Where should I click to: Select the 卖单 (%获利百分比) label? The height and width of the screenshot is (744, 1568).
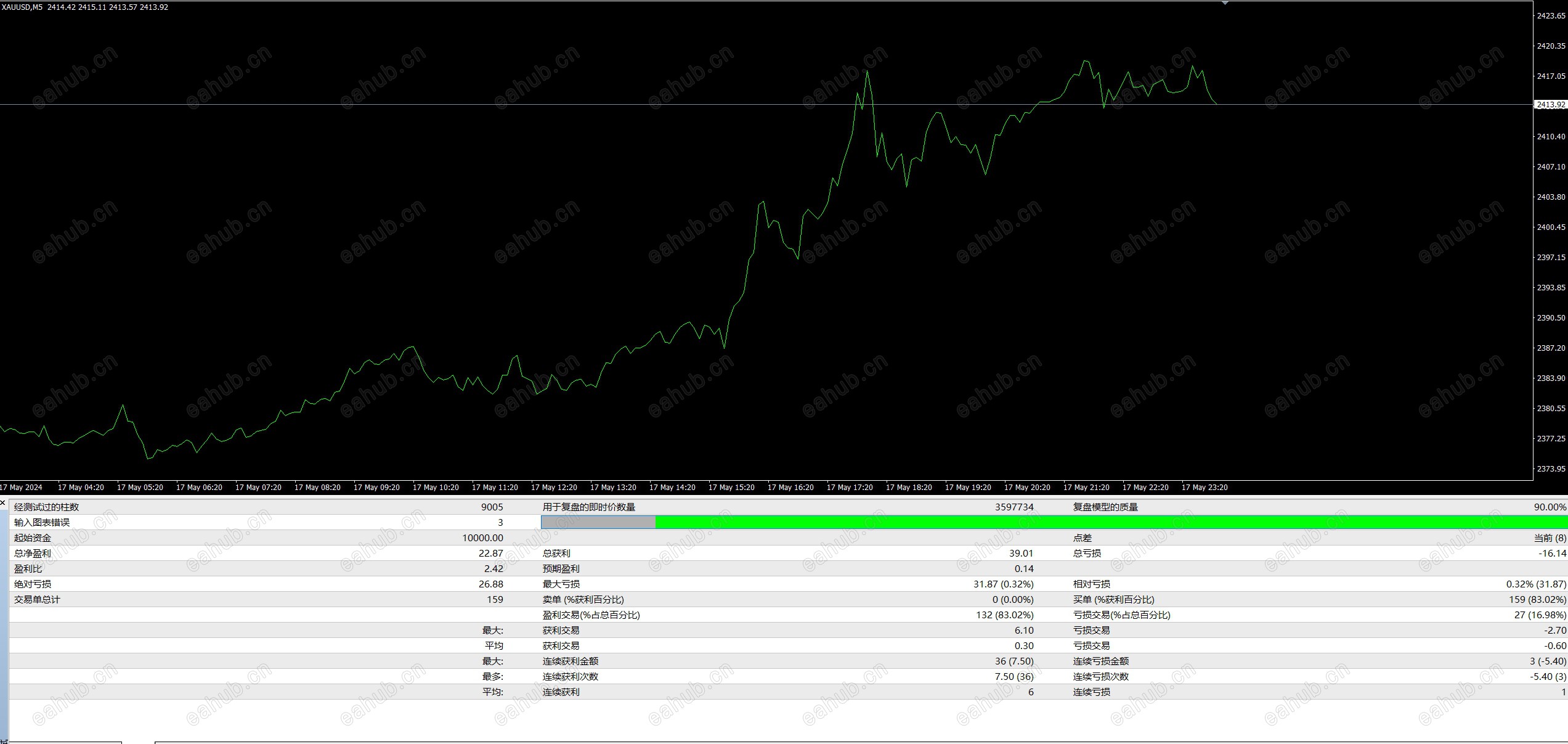pyautogui.click(x=583, y=600)
